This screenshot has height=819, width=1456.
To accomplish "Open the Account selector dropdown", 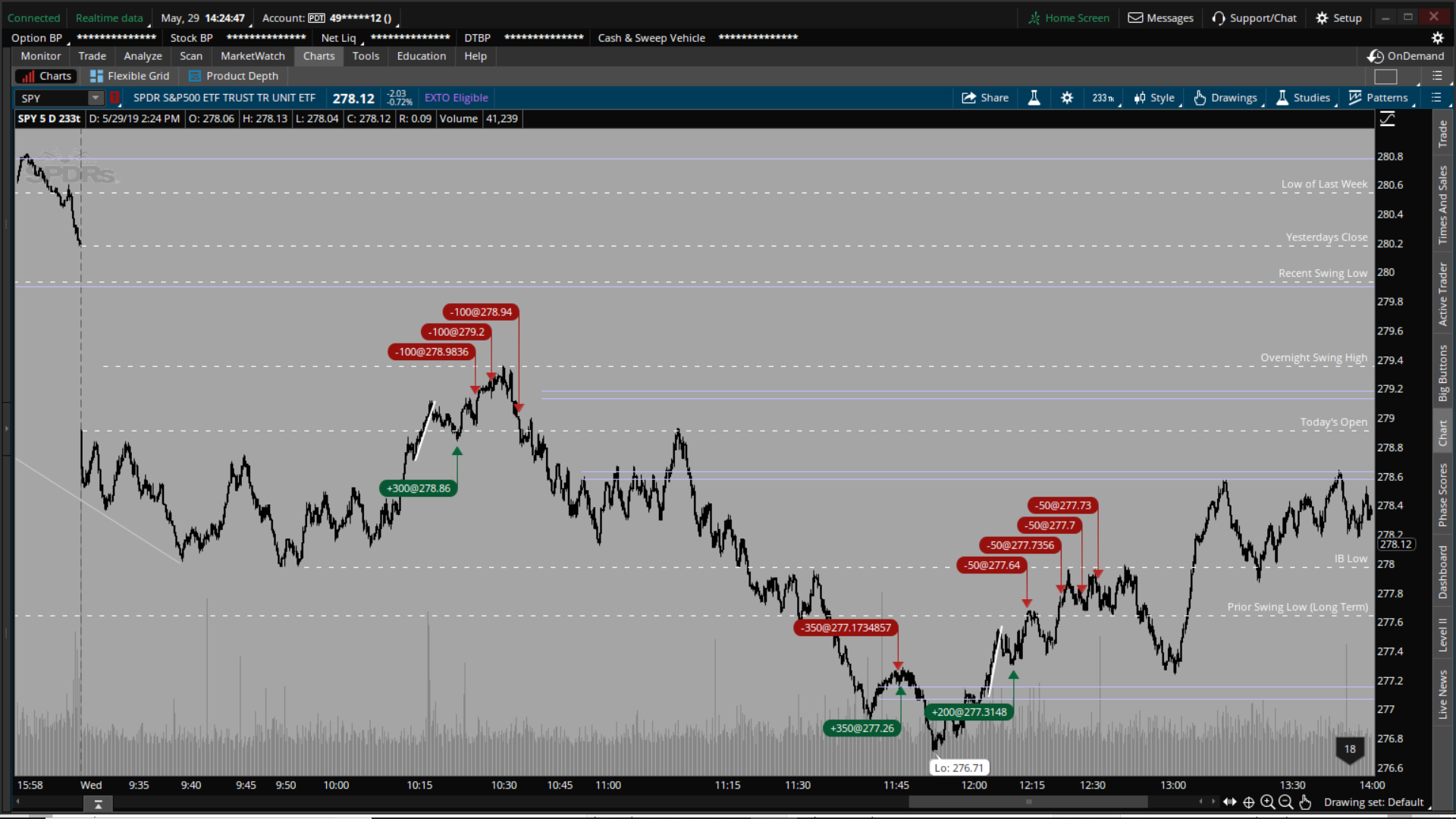I will 330,18.
